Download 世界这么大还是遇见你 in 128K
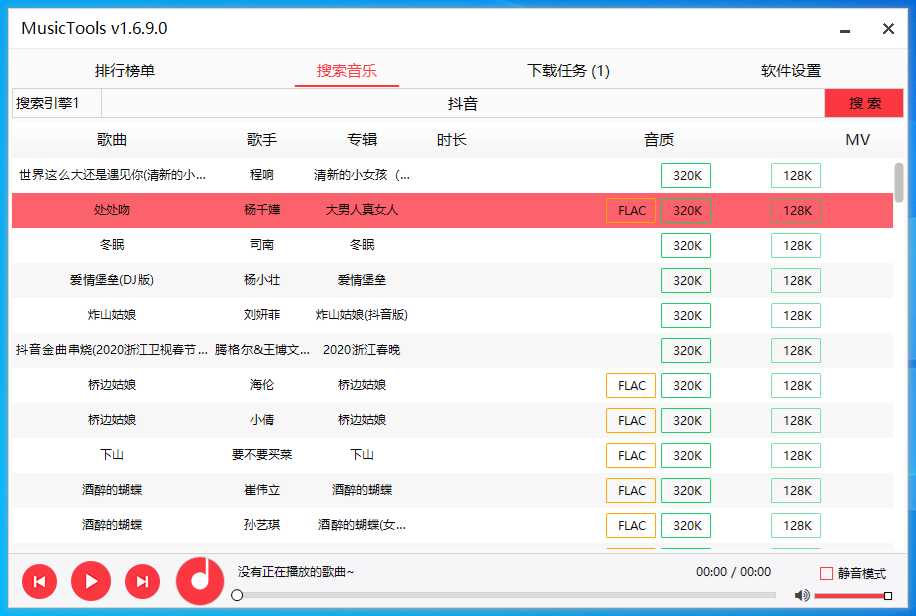 (796, 175)
